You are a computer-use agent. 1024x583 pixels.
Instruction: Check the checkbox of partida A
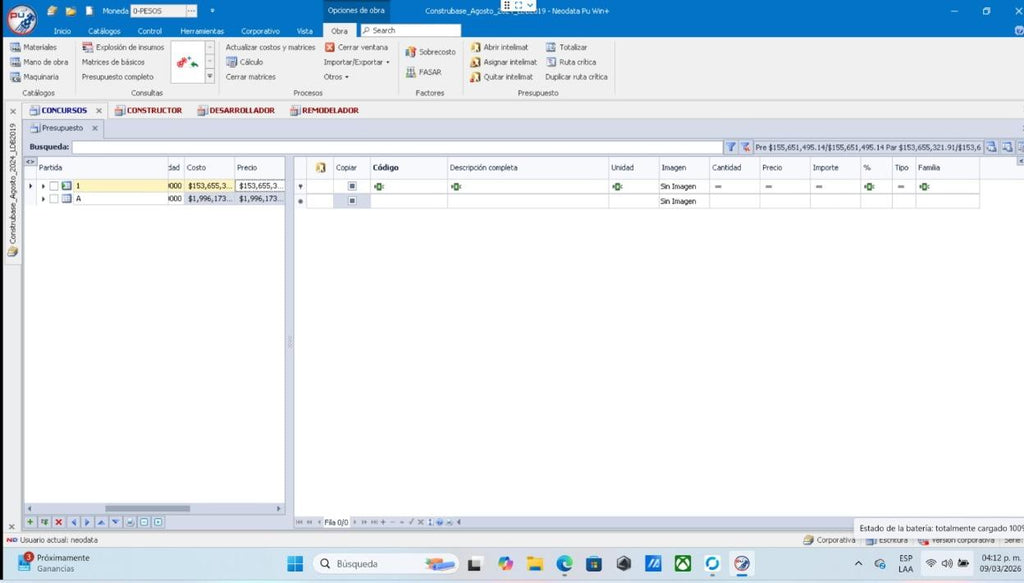(x=54, y=198)
